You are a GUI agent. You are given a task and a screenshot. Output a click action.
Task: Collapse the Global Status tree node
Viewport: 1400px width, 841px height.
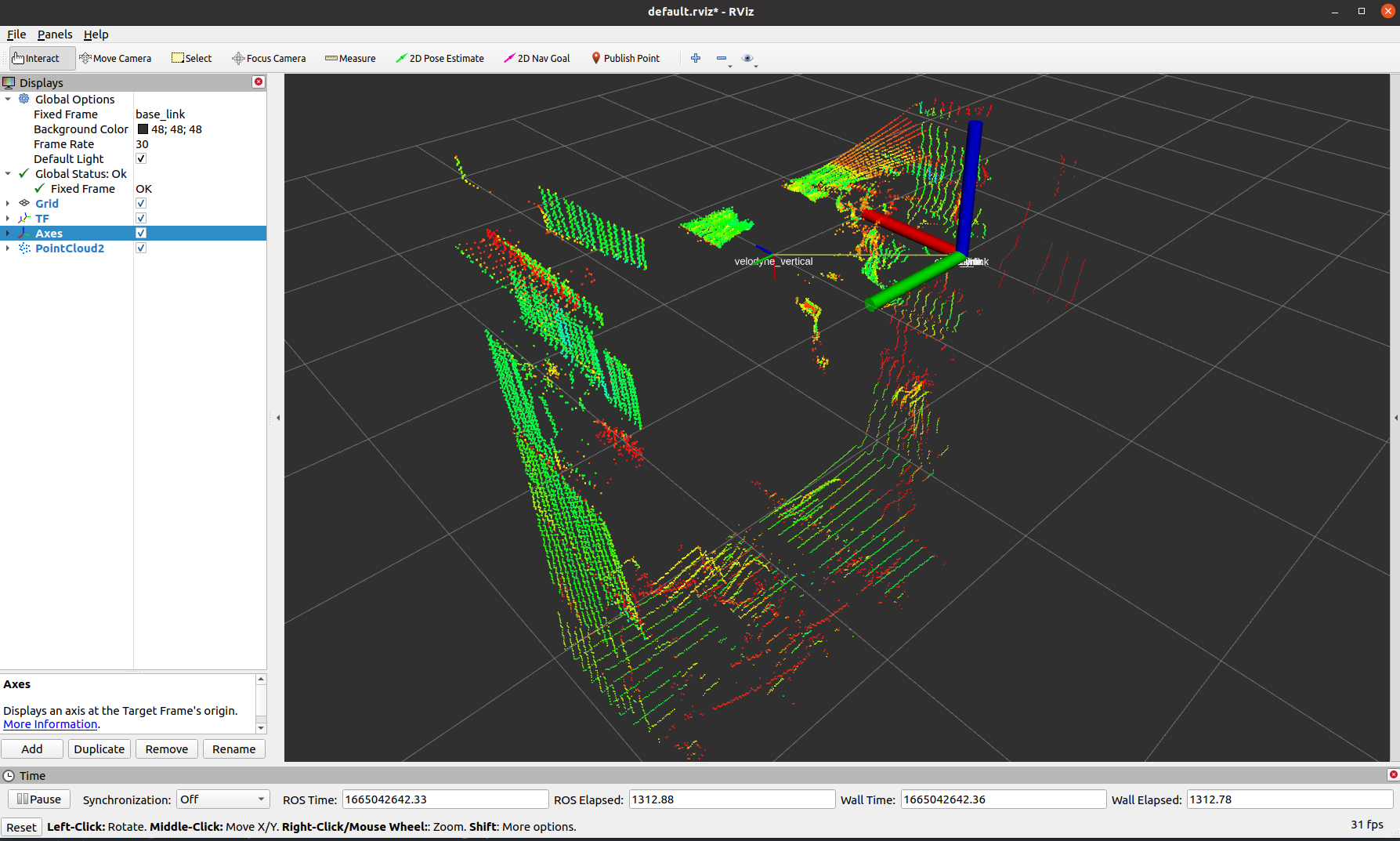click(x=8, y=173)
